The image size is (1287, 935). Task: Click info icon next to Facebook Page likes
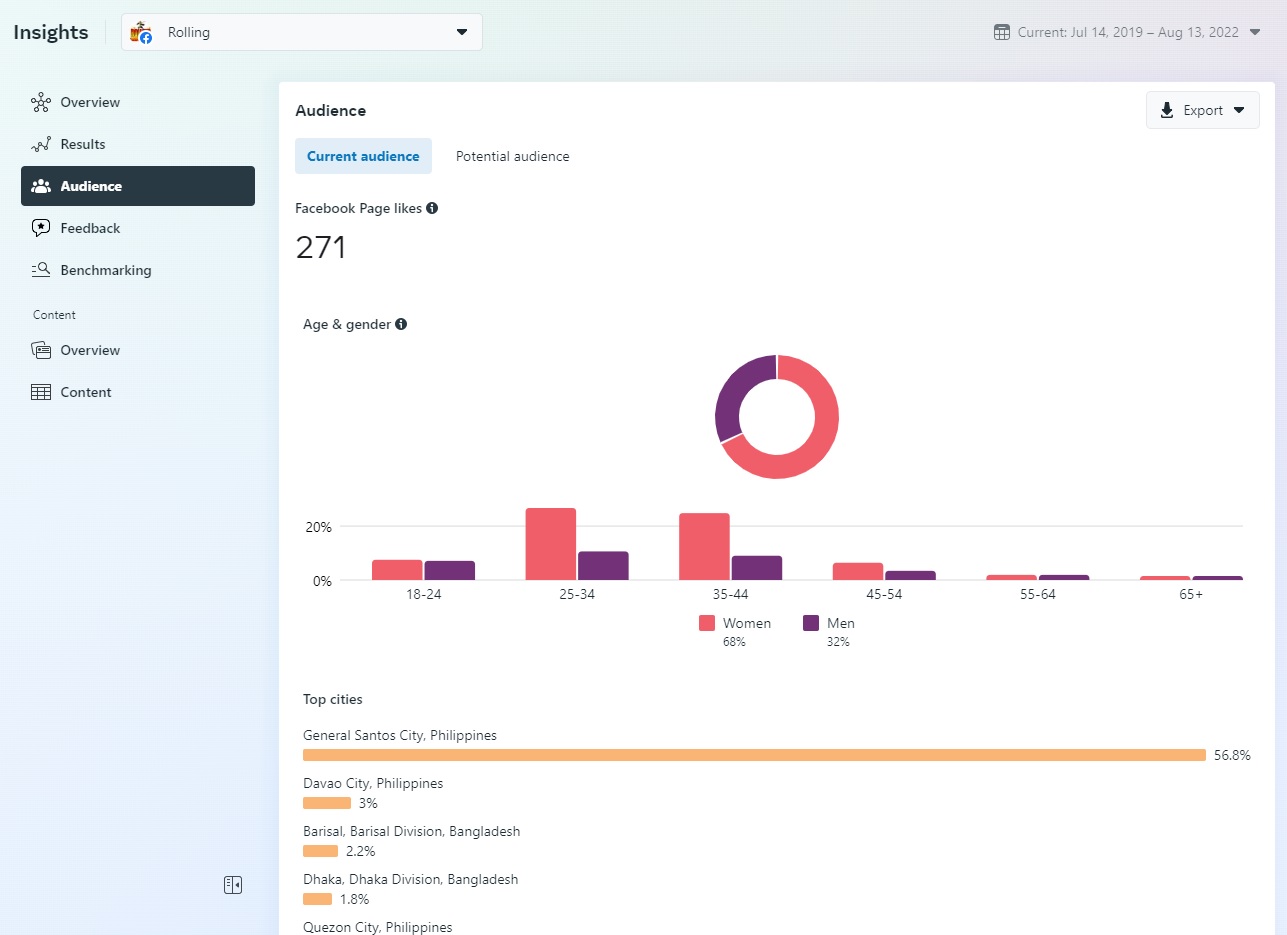tap(432, 208)
